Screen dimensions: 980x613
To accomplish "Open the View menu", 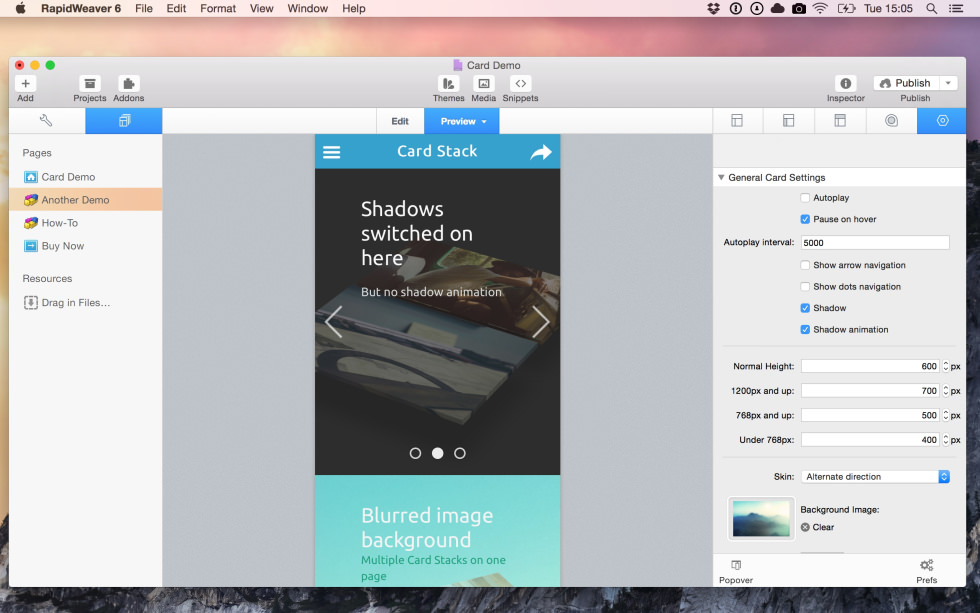I will click(x=261, y=9).
